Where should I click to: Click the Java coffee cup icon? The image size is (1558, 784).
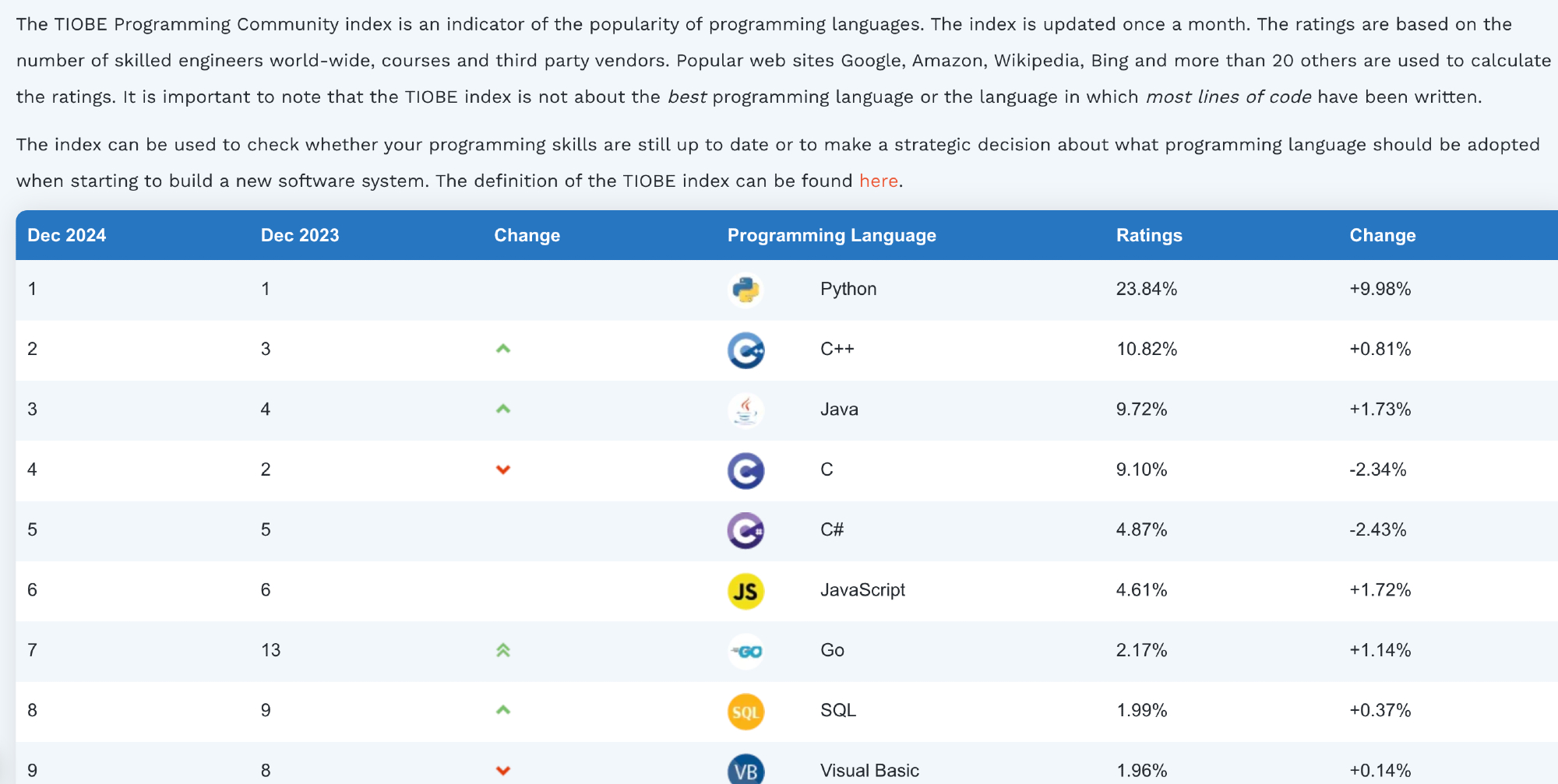coord(746,410)
